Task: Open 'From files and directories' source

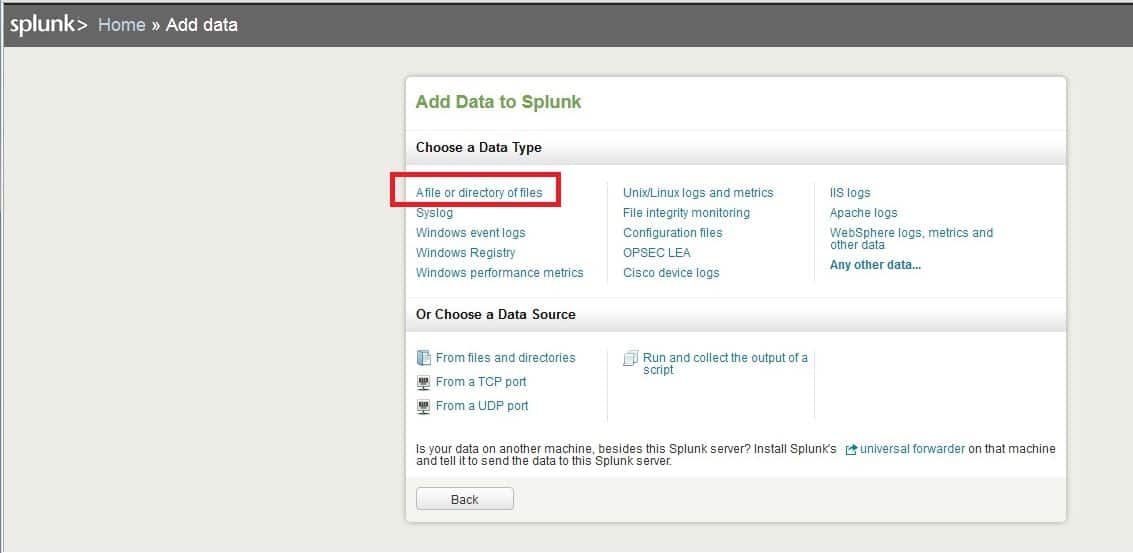Action: coord(505,358)
